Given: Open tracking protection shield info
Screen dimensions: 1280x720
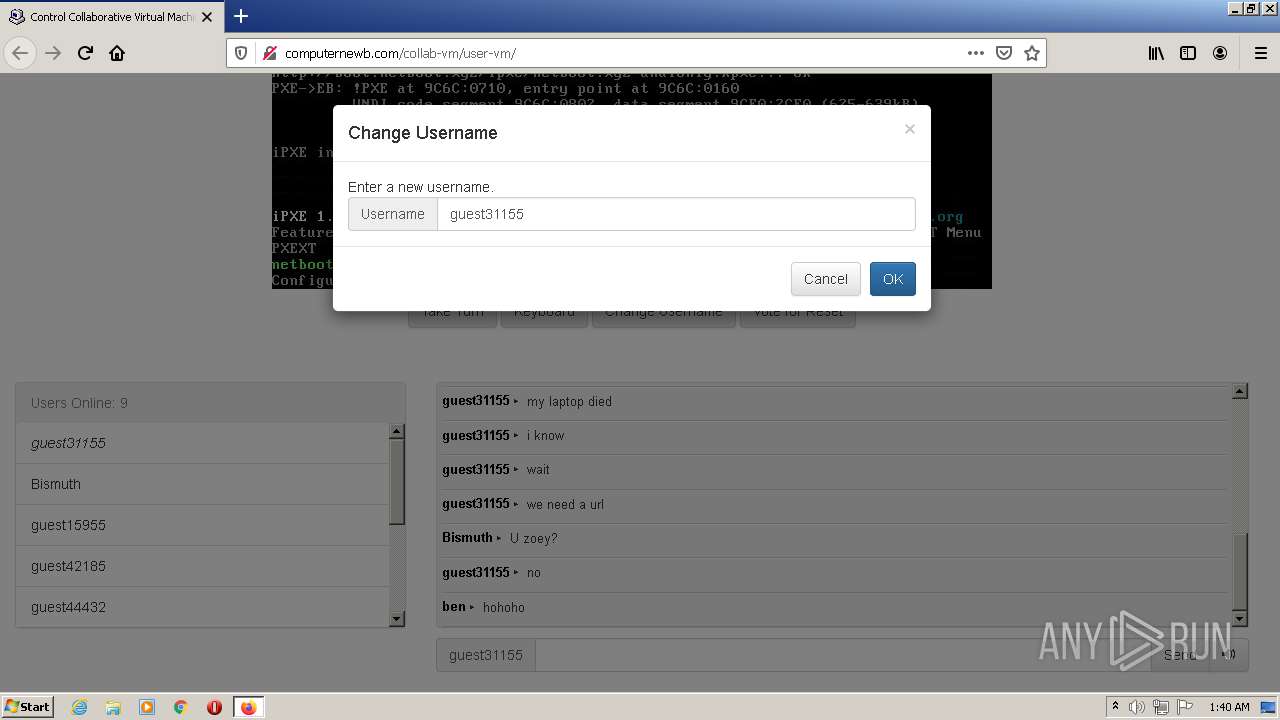Looking at the screenshot, I should 241,53.
